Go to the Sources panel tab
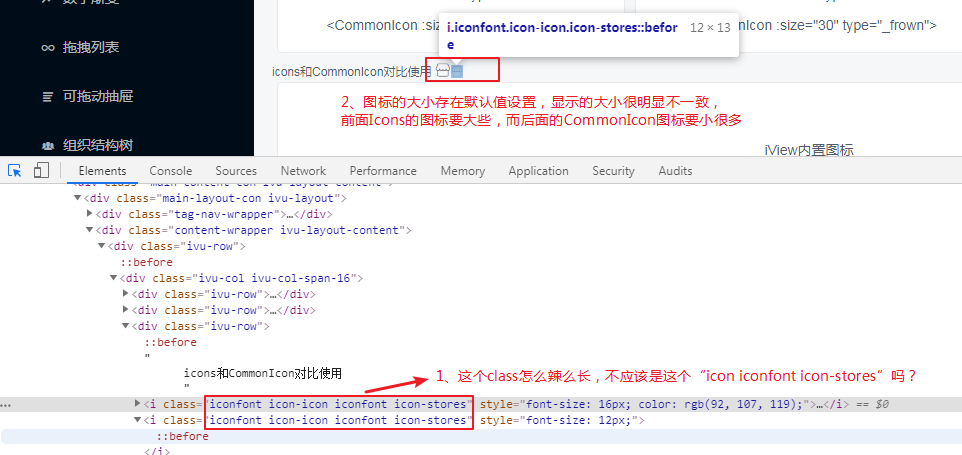962x455 pixels. [236, 171]
